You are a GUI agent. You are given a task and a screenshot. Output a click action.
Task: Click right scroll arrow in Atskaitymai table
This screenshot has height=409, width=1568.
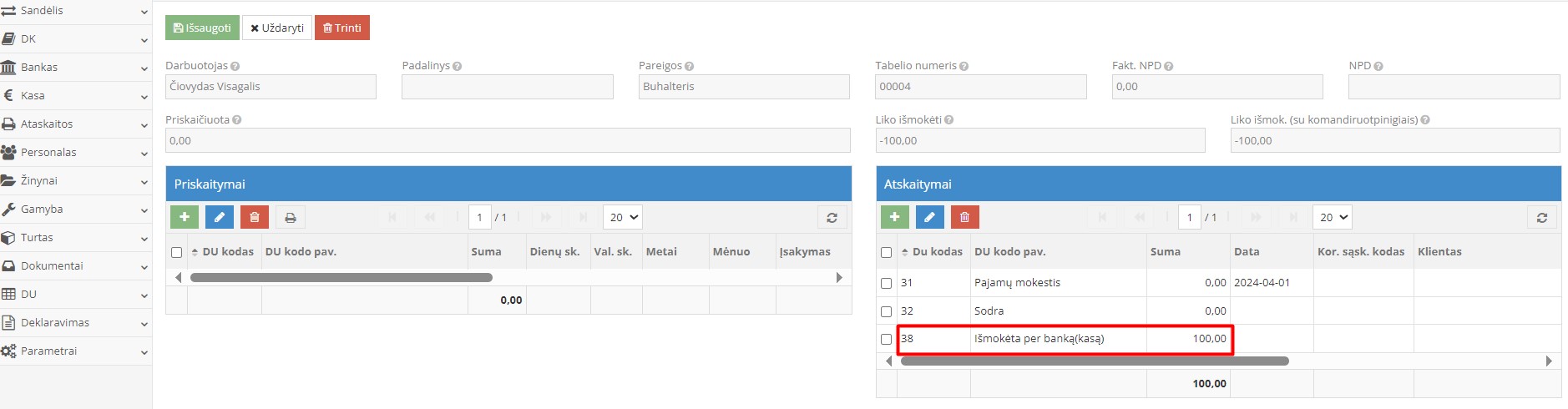(1549, 361)
